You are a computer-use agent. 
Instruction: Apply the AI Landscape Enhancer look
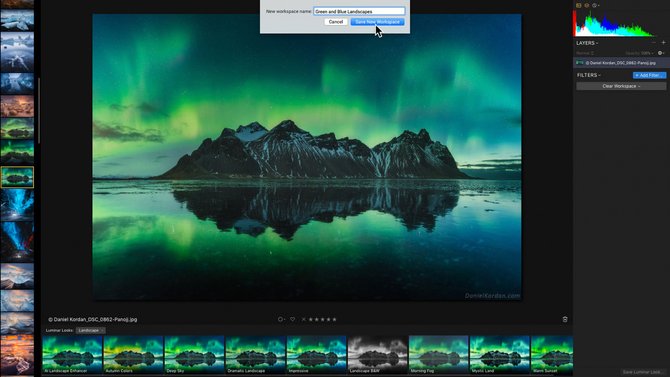[x=72, y=355]
